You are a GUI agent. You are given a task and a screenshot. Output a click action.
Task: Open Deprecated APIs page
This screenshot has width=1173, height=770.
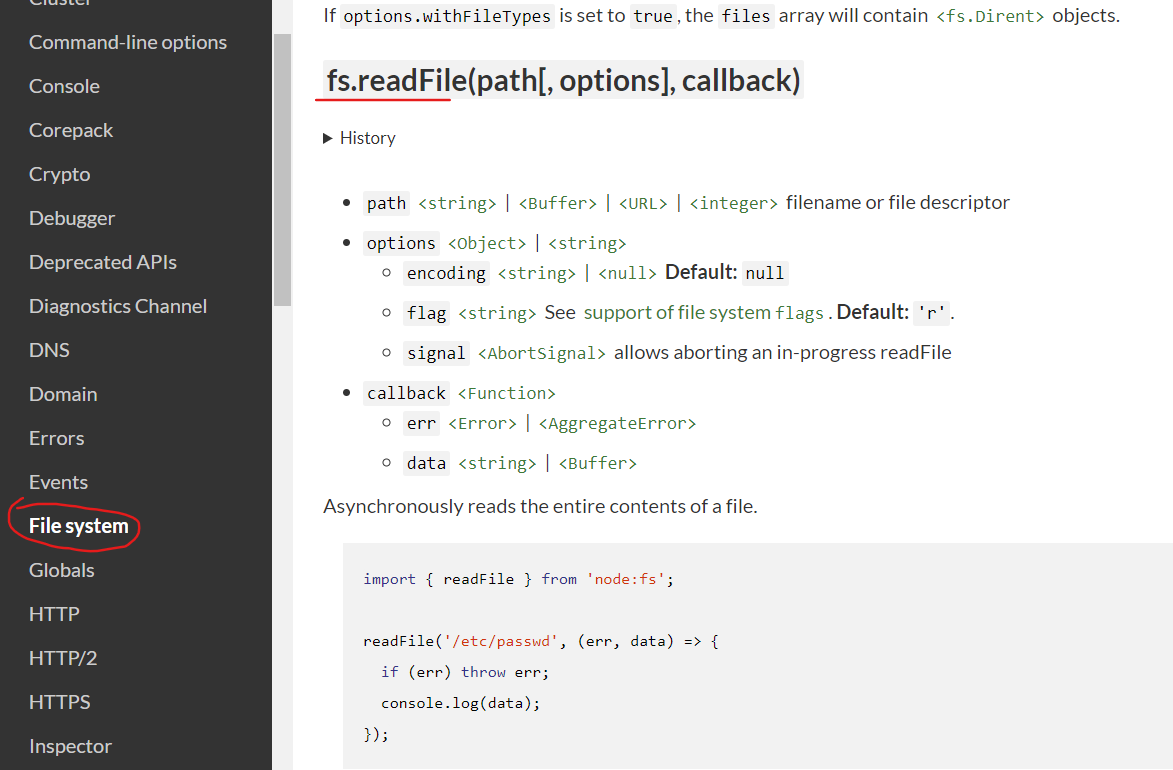click(x=103, y=263)
